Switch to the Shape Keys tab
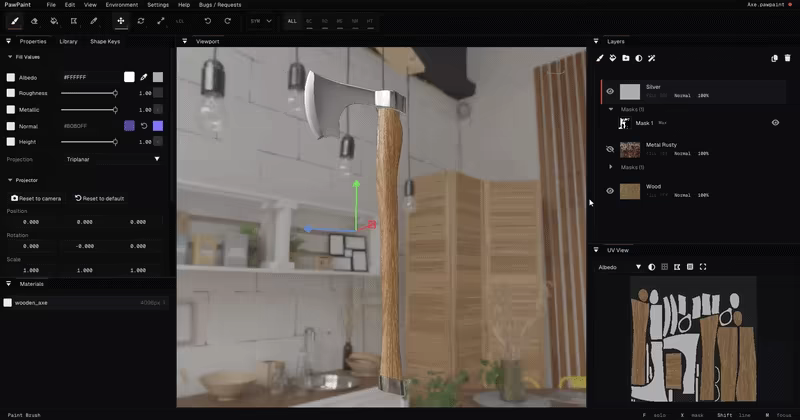 pos(105,41)
